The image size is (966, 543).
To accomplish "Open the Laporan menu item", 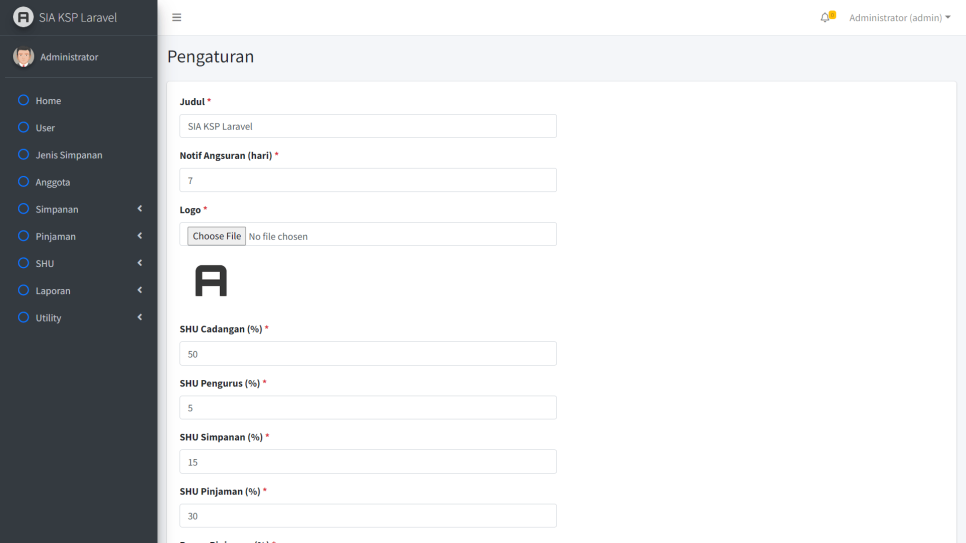I will pos(78,290).
